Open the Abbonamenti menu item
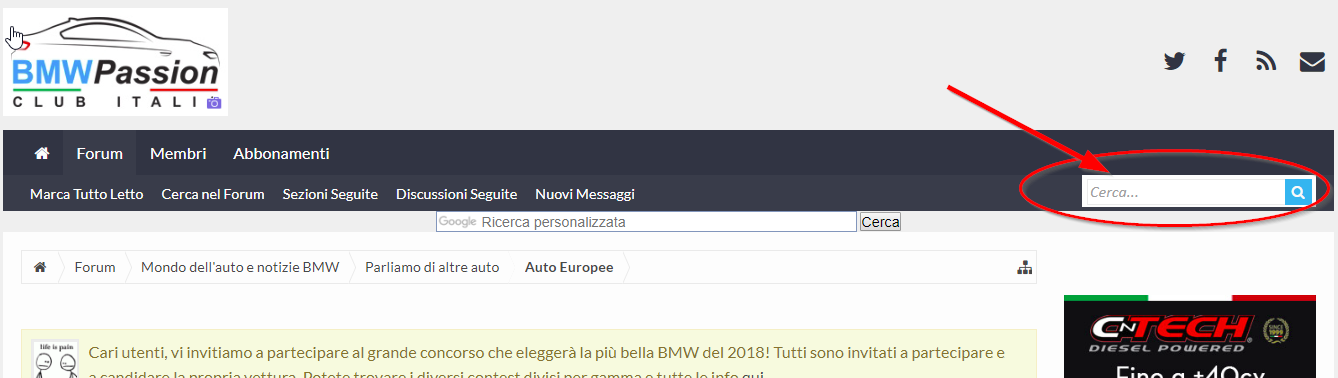The image size is (1338, 378). 281,153
